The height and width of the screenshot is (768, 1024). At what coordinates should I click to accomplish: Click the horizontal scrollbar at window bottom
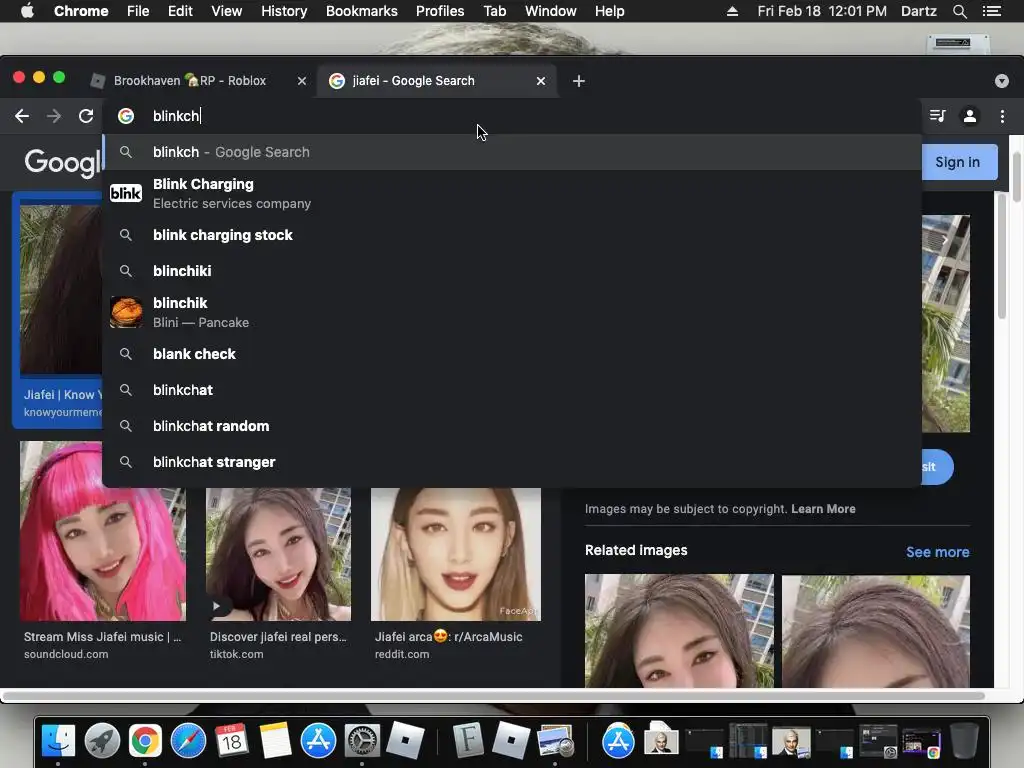[493, 696]
